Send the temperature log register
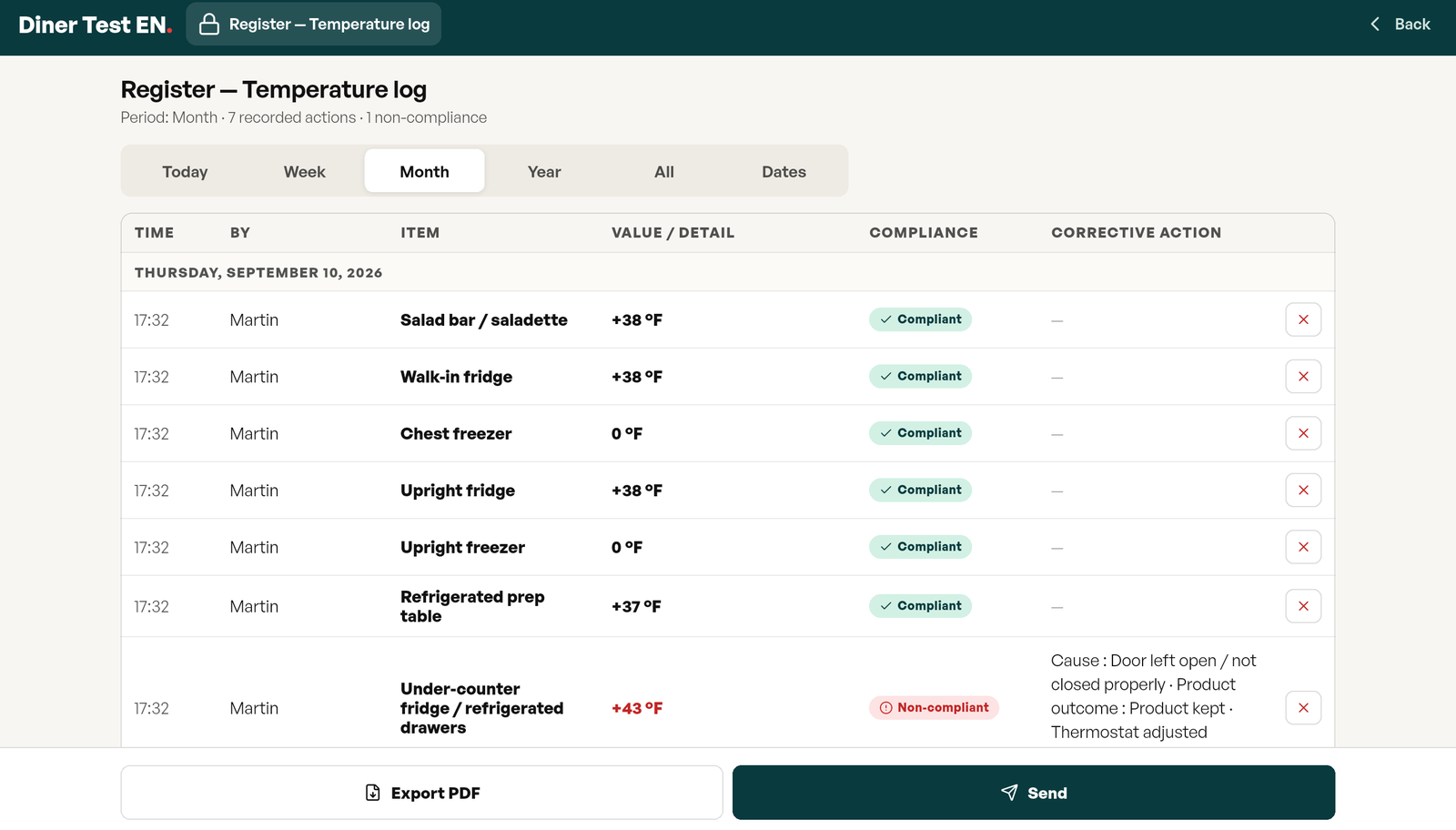 1034,793
